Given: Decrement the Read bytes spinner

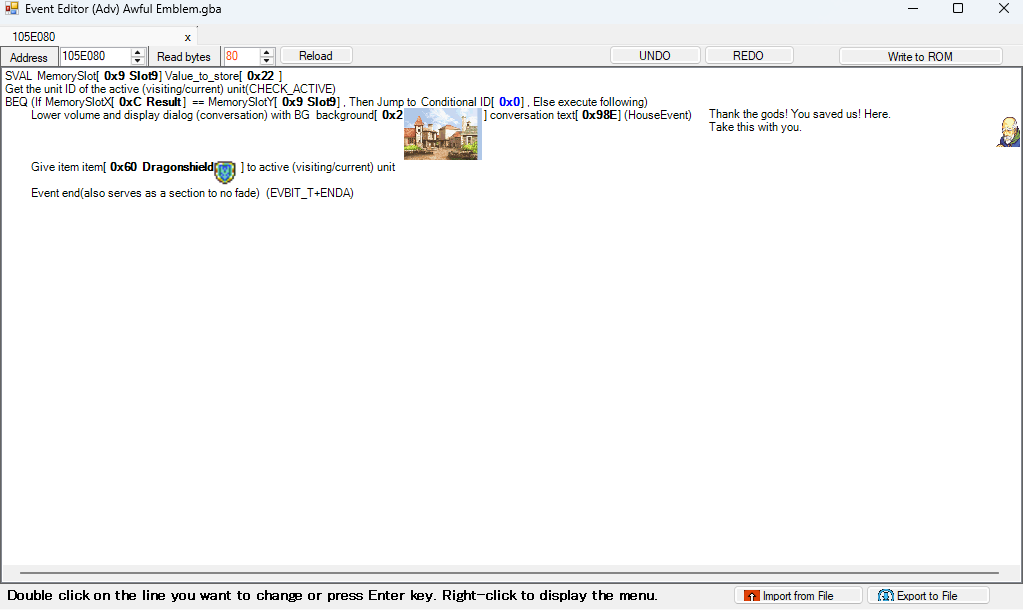Looking at the screenshot, I should 266,61.
